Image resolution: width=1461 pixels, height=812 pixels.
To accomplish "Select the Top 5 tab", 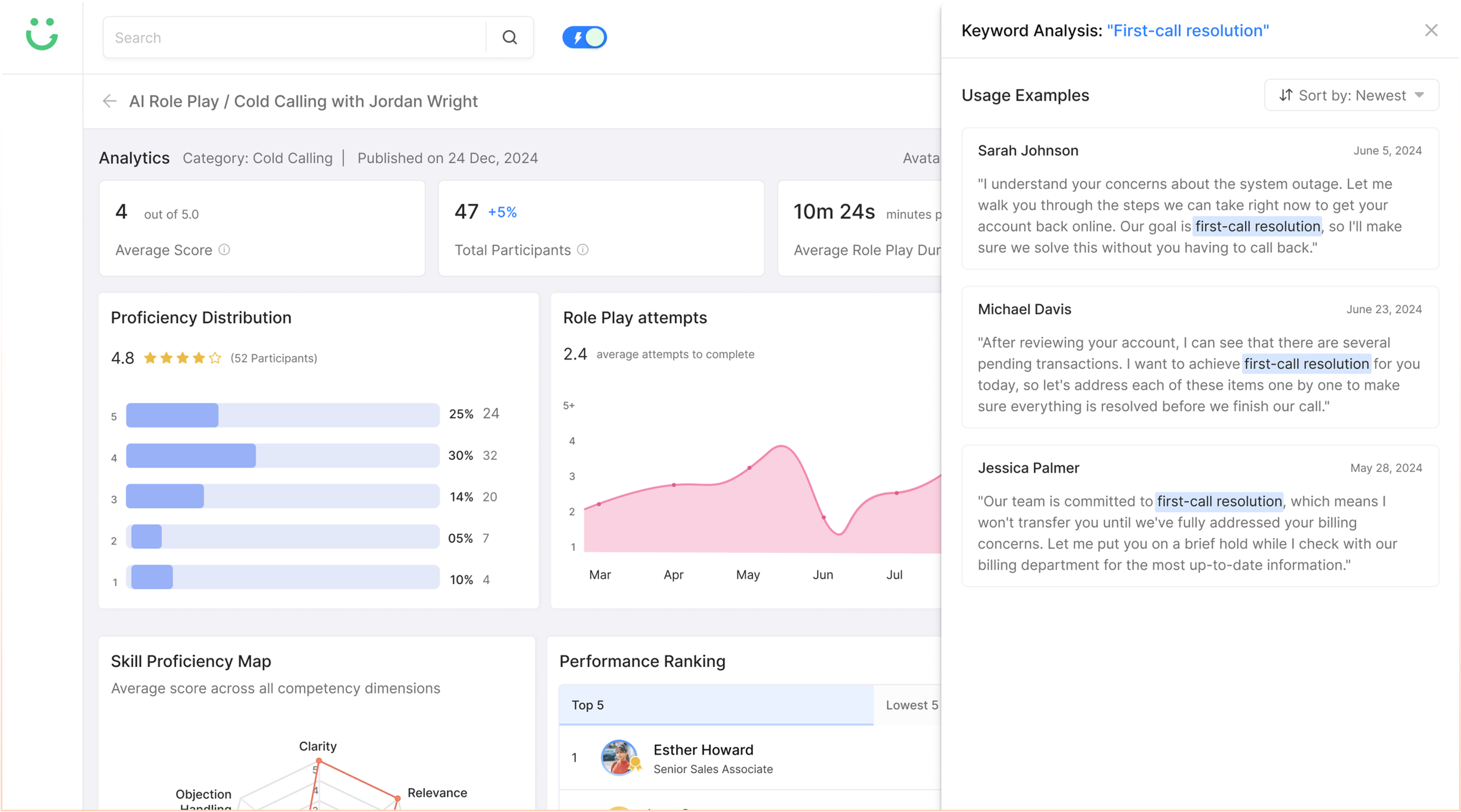I will click(716, 705).
